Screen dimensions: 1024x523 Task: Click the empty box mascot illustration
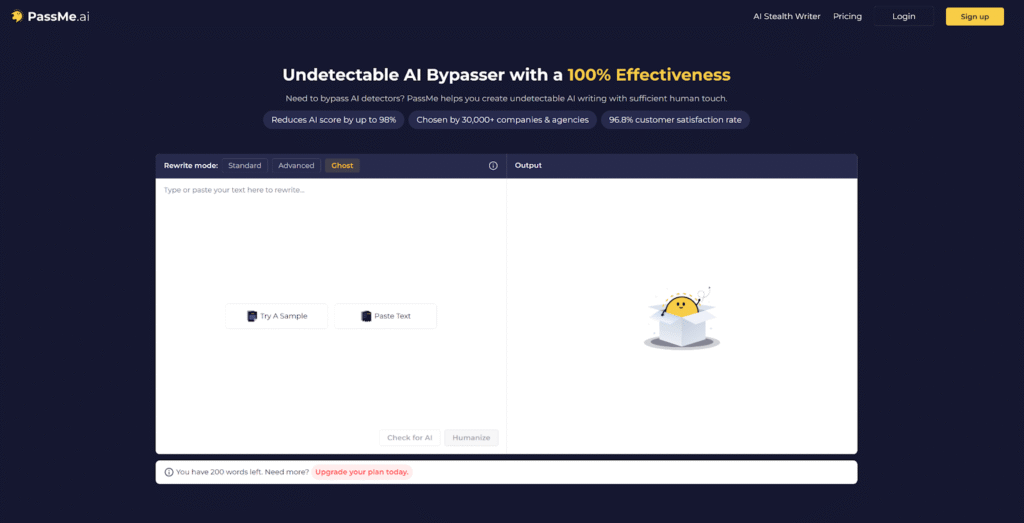[x=682, y=318]
